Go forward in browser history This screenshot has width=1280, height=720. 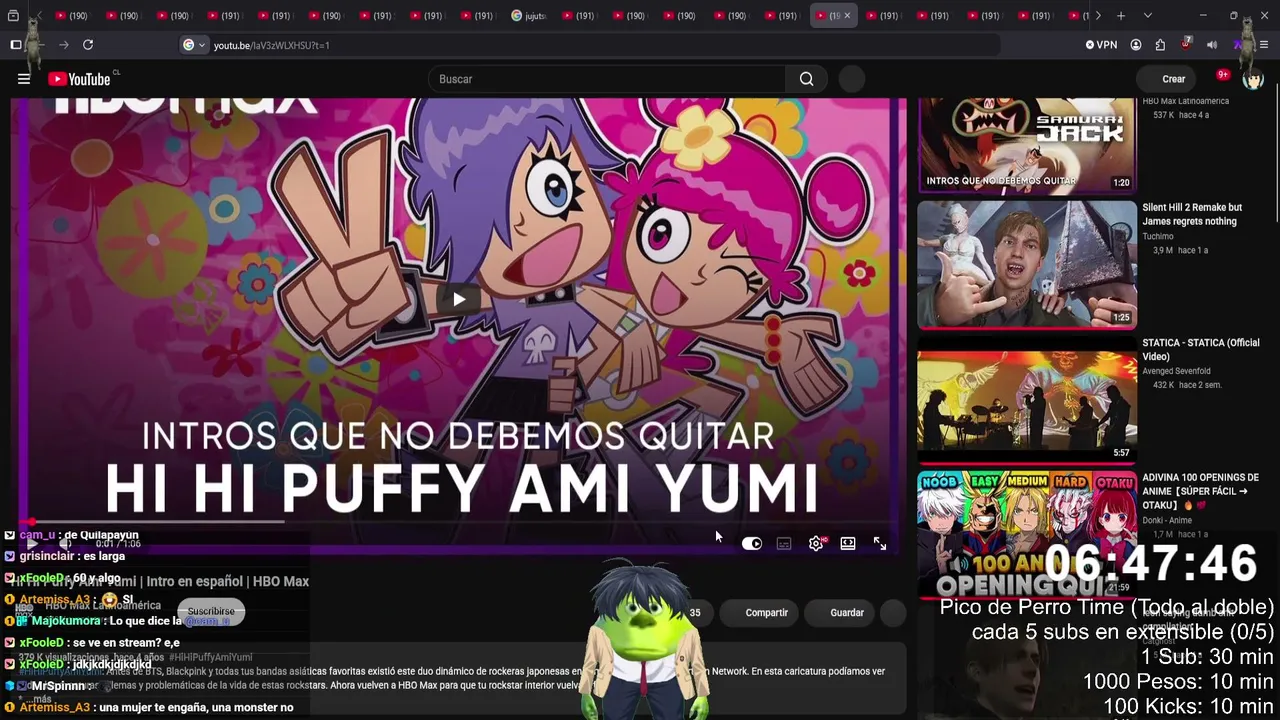pyautogui.click(x=64, y=45)
